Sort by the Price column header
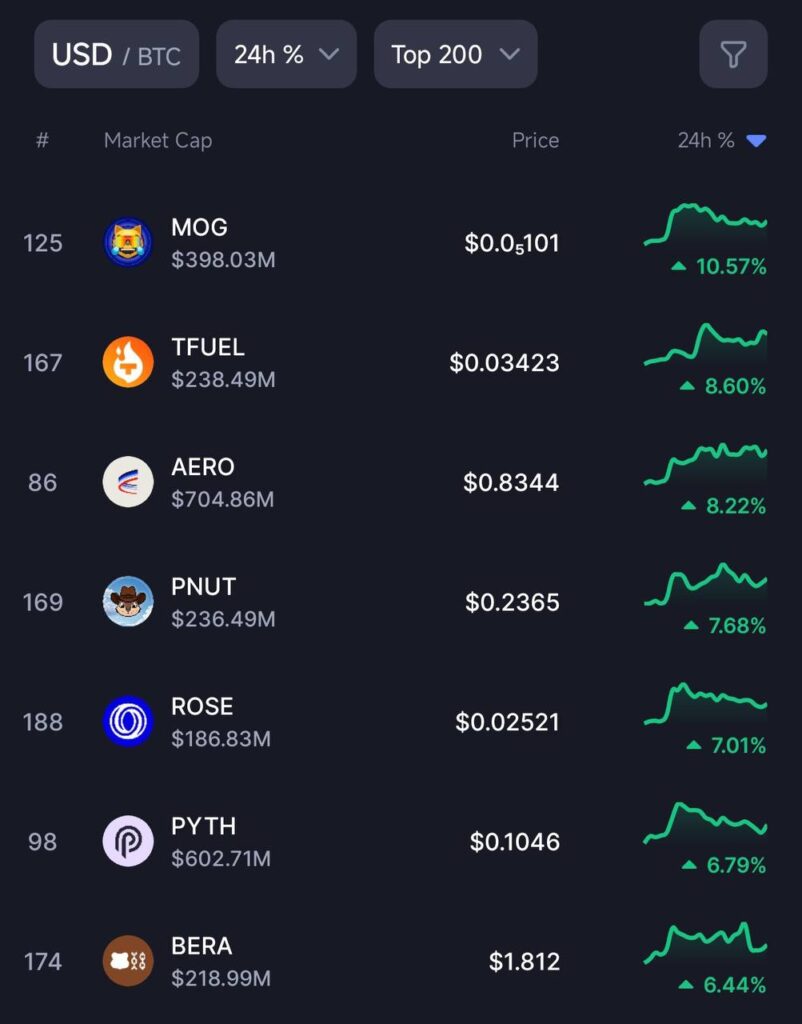Image resolution: width=802 pixels, height=1024 pixels. tap(535, 141)
